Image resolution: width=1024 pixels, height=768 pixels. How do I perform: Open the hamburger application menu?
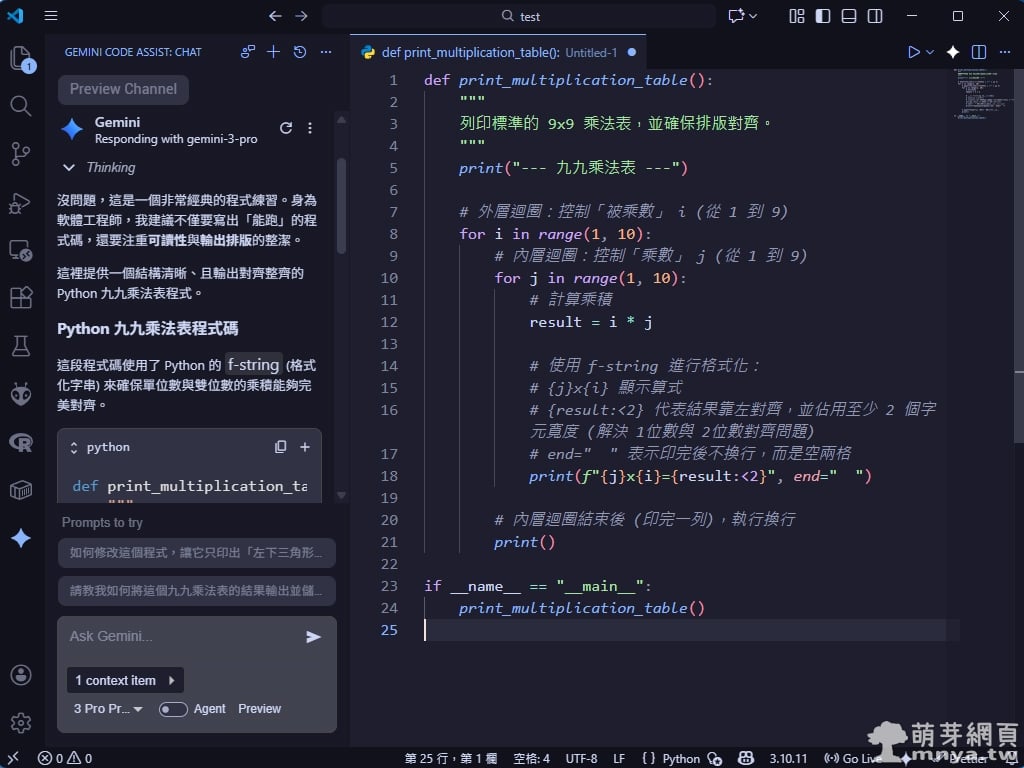tap(51, 16)
